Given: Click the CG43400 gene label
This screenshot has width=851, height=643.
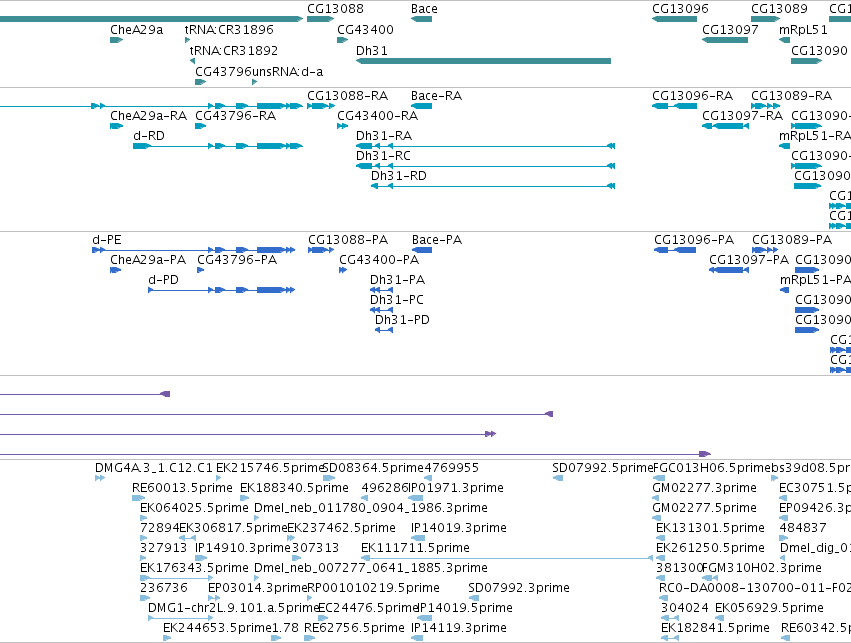Looking at the screenshot, I should [365, 30].
